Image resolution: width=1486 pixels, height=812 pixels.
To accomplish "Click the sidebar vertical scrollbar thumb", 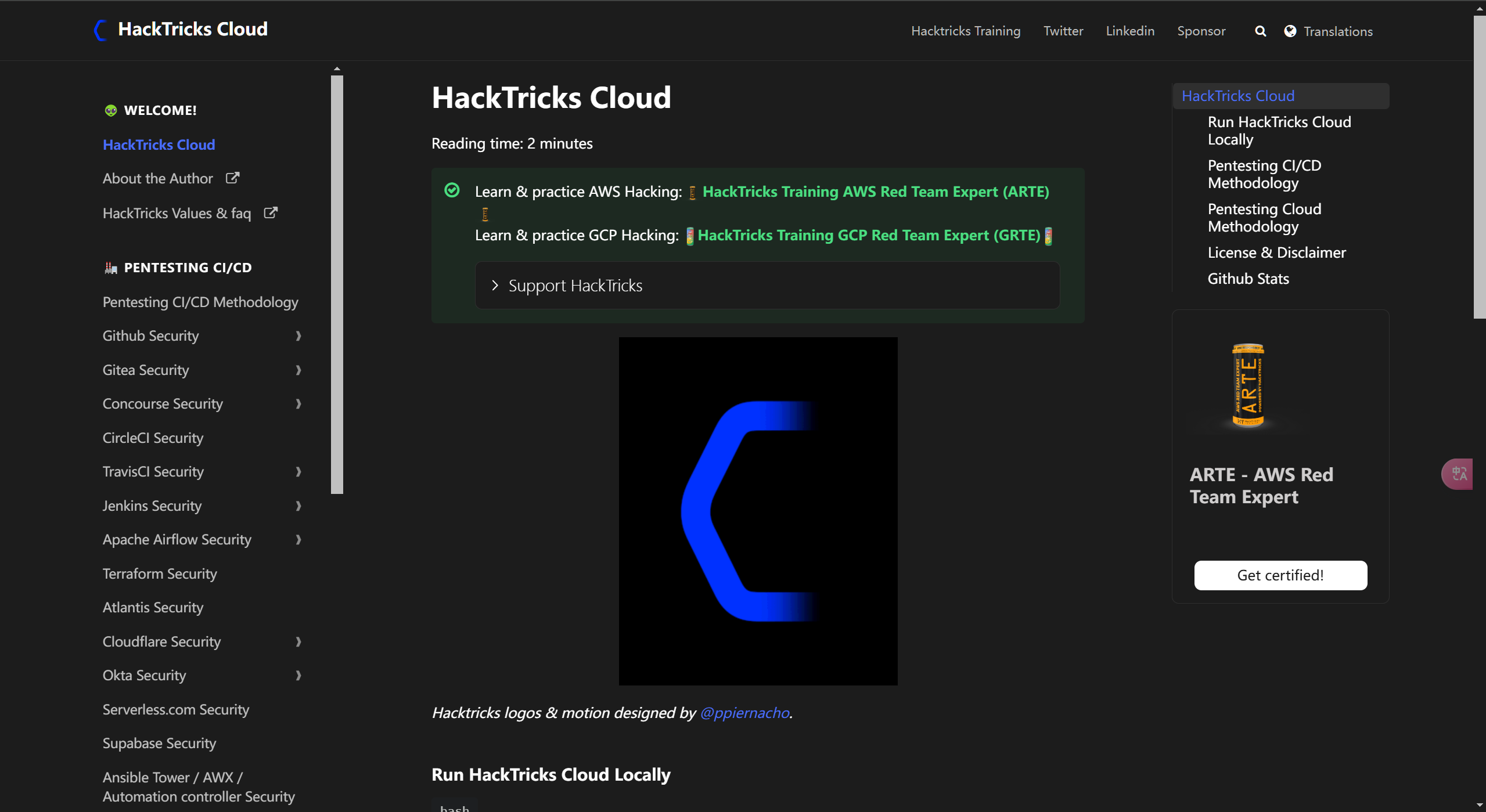I will (337, 284).
